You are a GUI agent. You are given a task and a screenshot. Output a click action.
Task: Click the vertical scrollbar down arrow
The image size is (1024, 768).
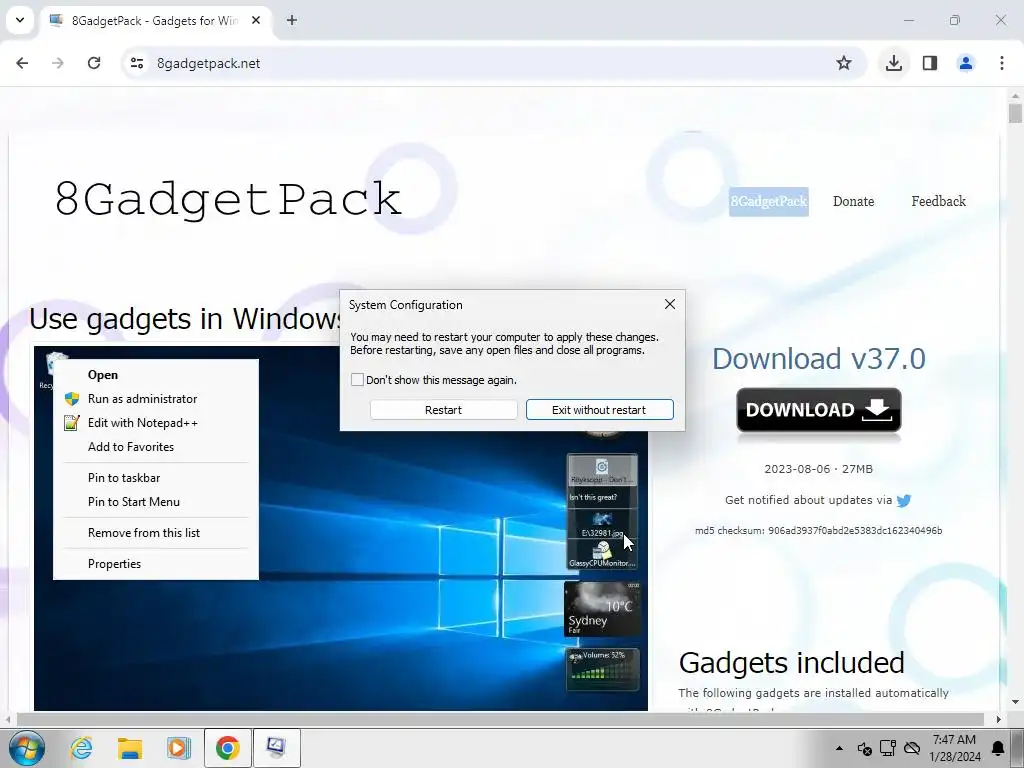tap(1015, 703)
